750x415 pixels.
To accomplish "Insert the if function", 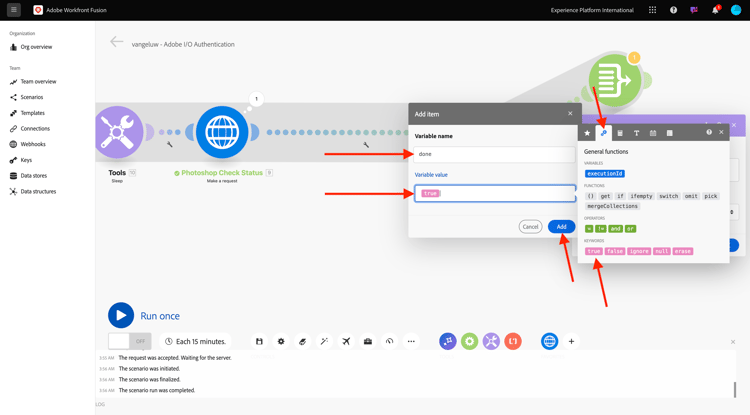I will pos(620,196).
